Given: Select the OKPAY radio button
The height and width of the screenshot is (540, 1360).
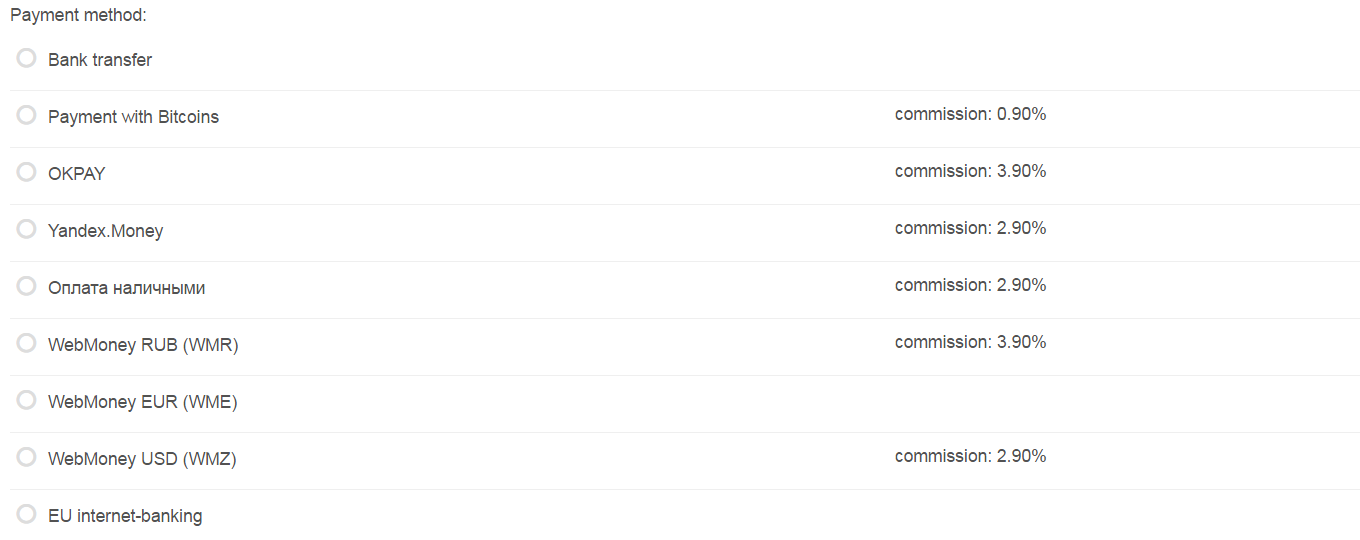Looking at the screenshot, I should tap(27, 172).
